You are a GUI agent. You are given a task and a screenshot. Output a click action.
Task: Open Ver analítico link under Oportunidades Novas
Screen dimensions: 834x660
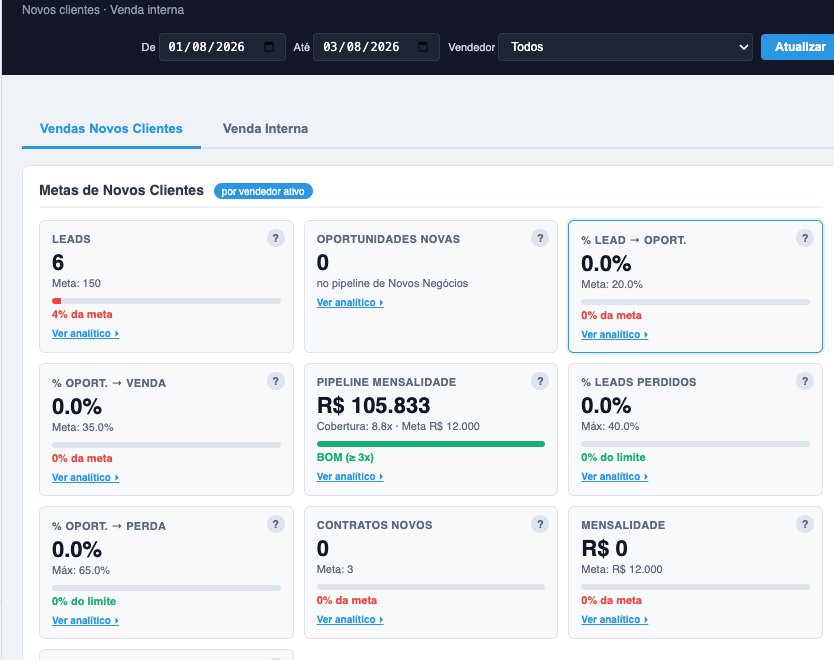350,303
